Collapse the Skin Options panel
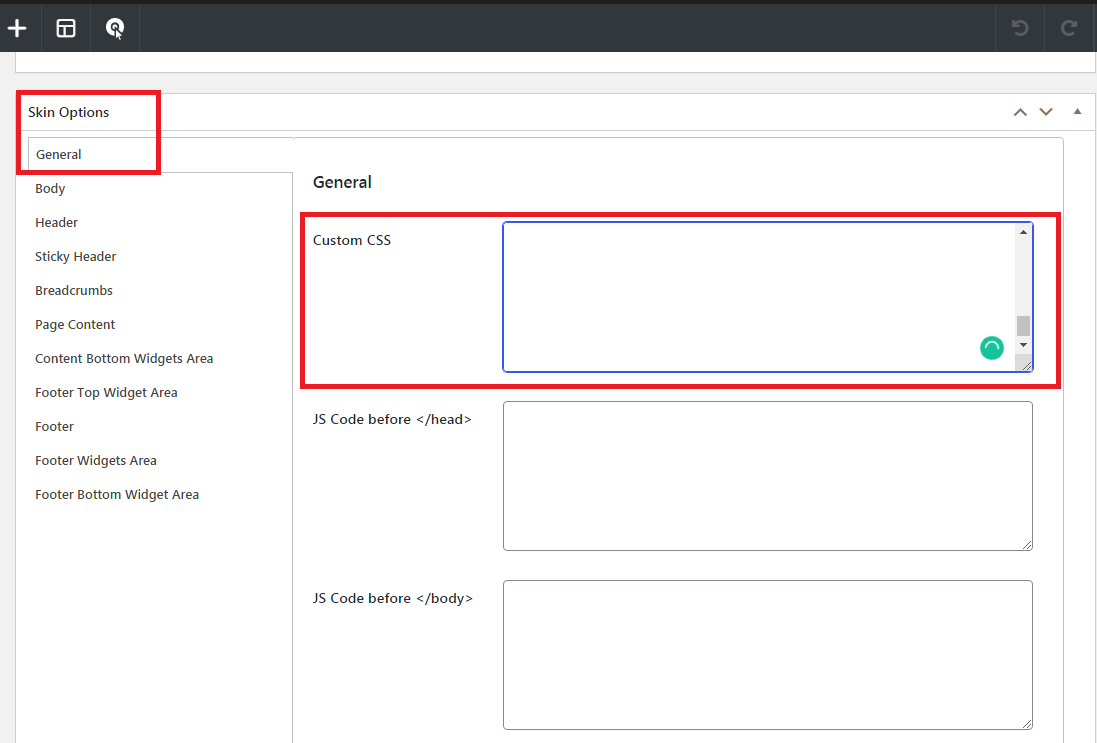 (x=1077, y=111)
